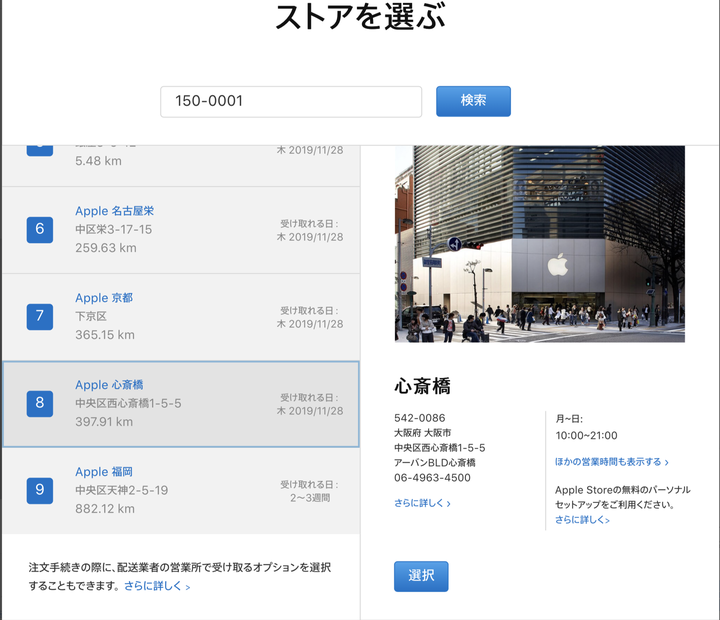Click the number 9 store badge
720x620 pixels.
coord(39,490)
